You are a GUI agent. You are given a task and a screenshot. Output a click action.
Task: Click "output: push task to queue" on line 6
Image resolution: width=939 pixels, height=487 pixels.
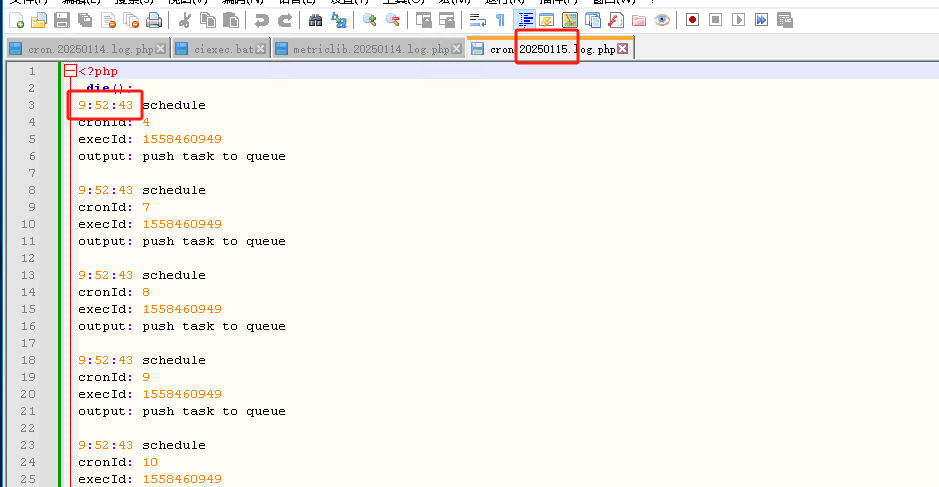tap(182, 156)
